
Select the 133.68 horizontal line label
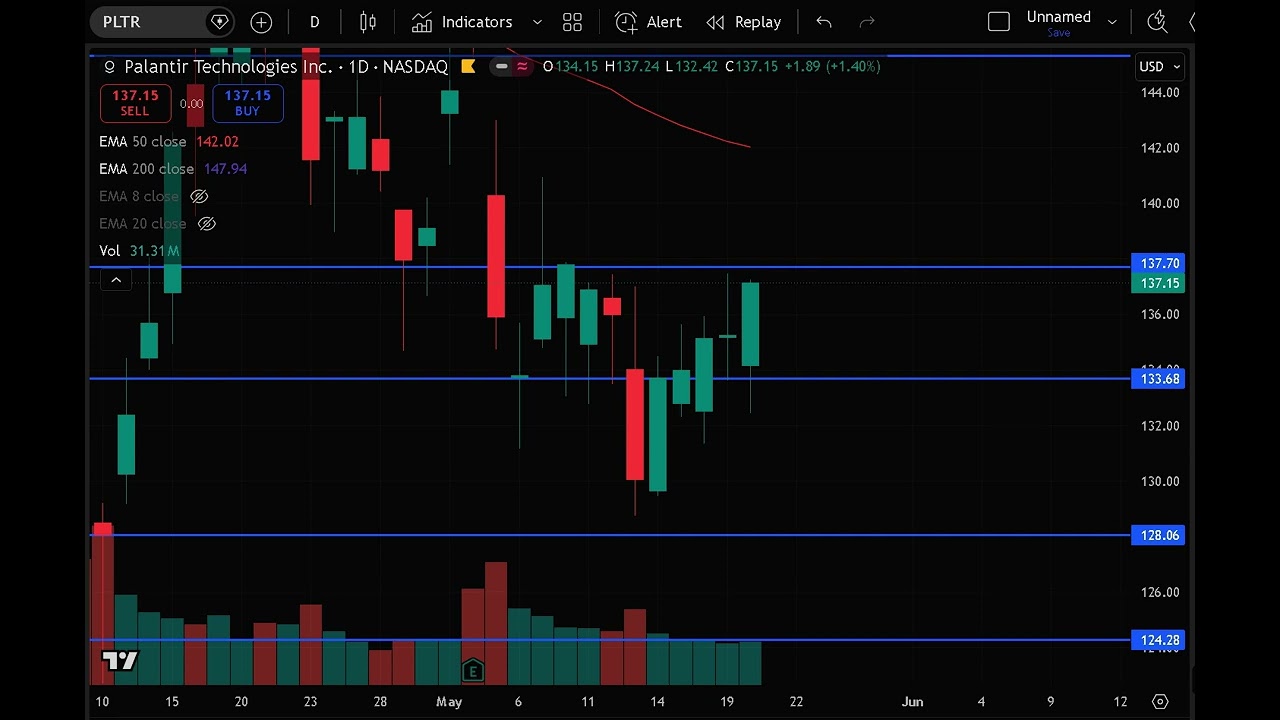pyautogui.click(x=1158, y=379)
